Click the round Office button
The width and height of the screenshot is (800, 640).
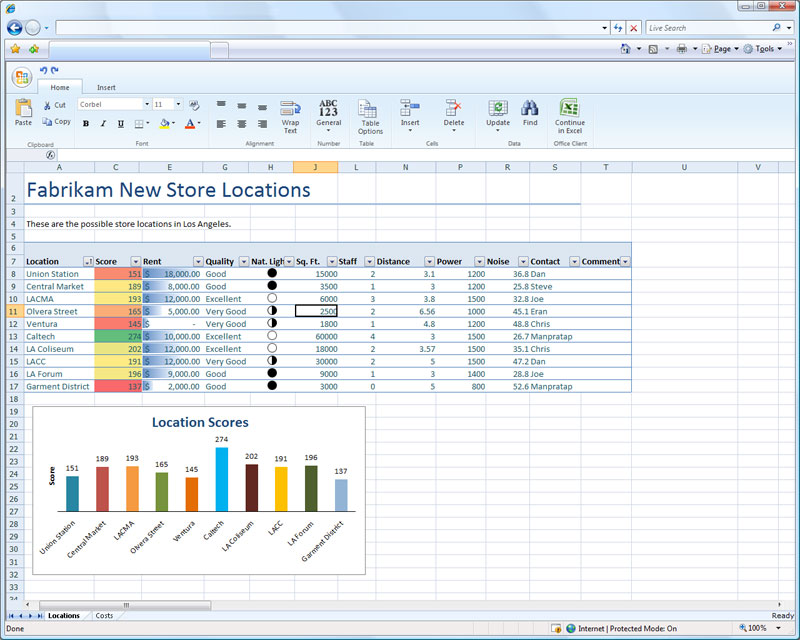(x=22, y=77)
